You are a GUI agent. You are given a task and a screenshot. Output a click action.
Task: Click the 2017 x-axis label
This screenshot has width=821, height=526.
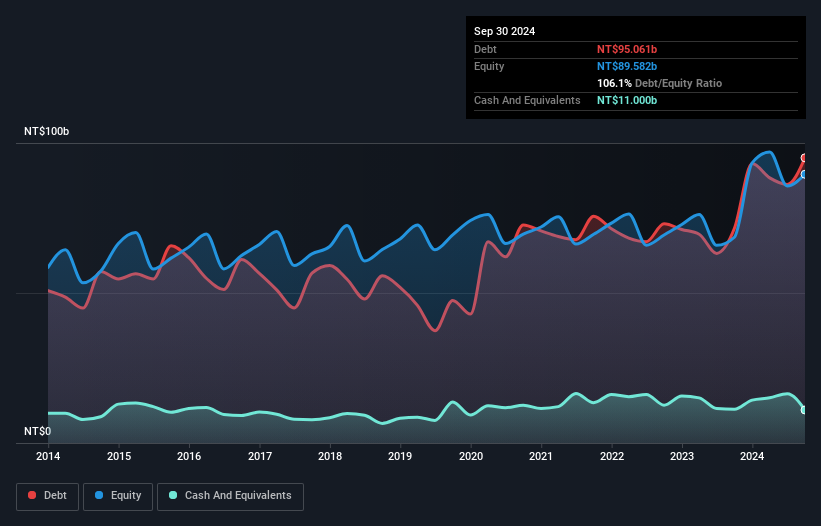260,456
